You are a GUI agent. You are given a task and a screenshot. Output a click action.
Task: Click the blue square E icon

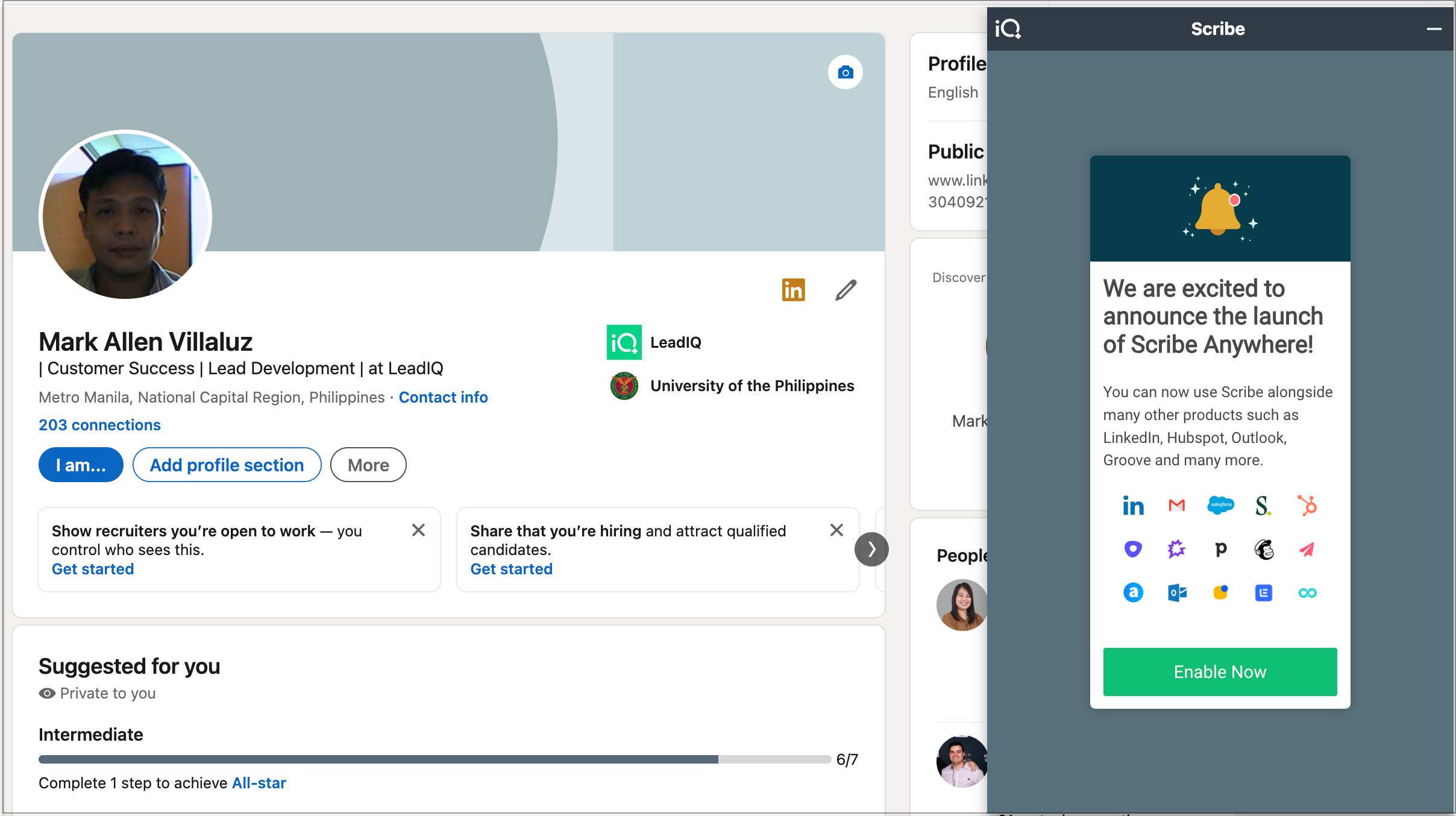pos(1264,593)
